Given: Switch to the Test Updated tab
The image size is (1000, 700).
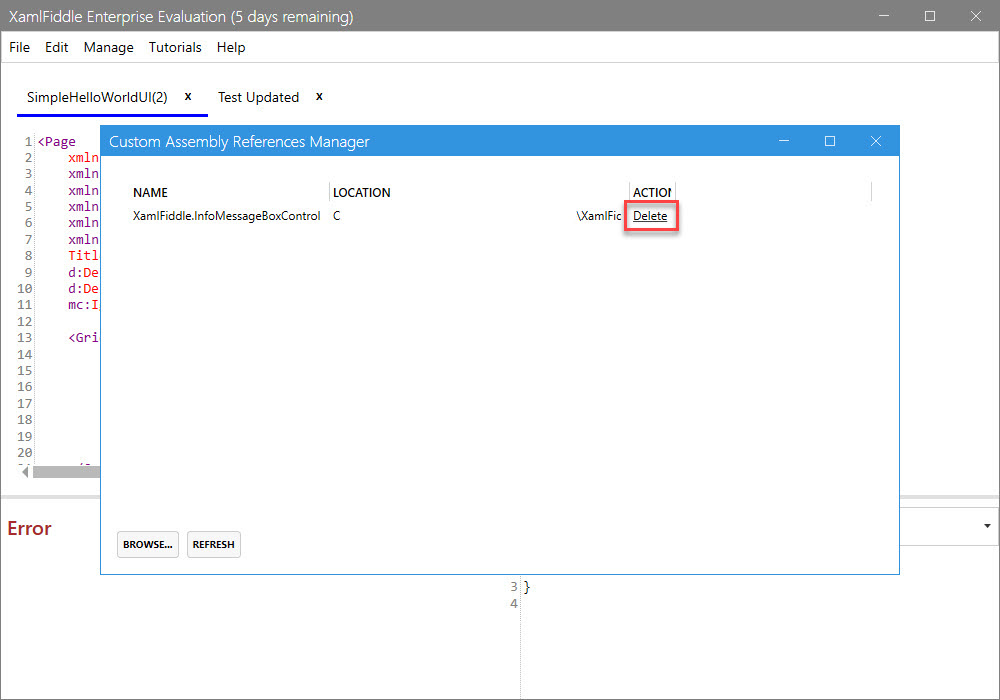Looking at the screenshot, I should coord(258,97).
